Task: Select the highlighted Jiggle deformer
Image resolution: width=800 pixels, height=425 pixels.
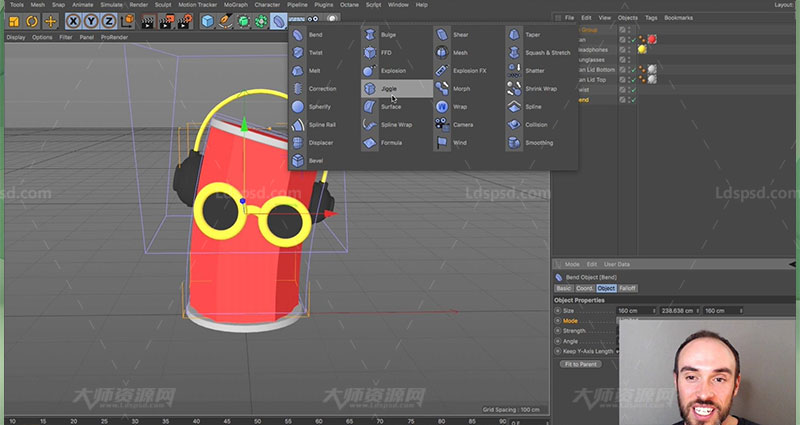Action: point(397,89)
